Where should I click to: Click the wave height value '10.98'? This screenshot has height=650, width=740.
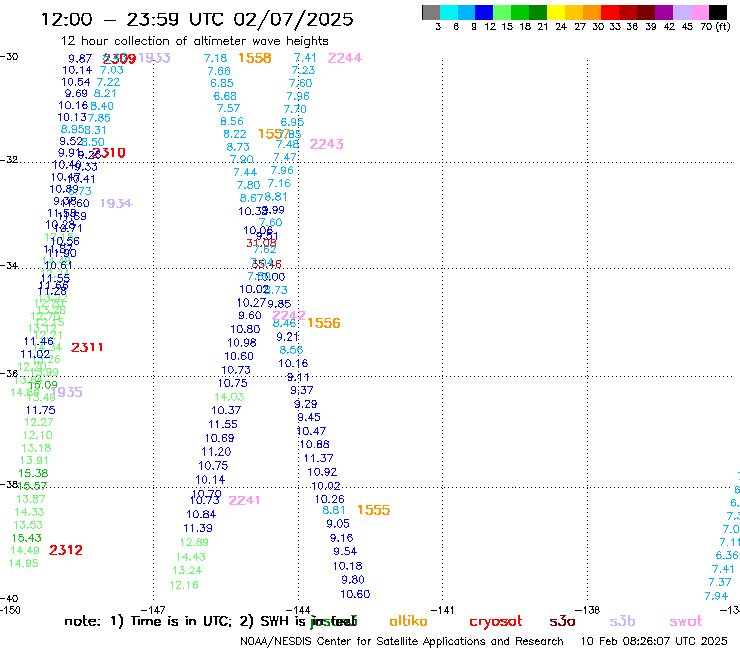pos(242,343)
